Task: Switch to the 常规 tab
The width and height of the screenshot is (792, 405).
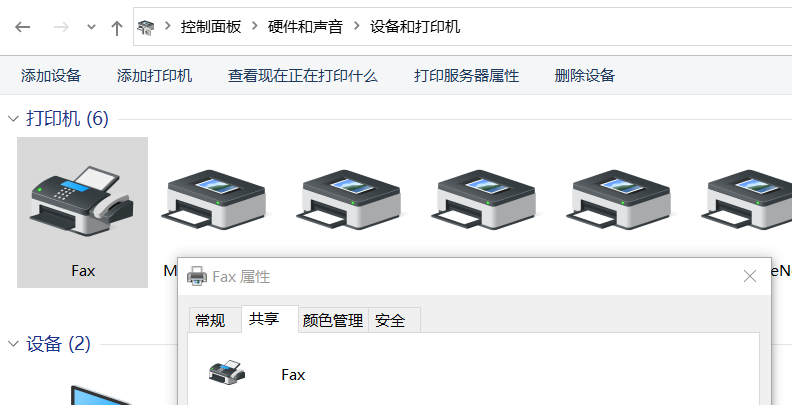Action: pos(210,321)
